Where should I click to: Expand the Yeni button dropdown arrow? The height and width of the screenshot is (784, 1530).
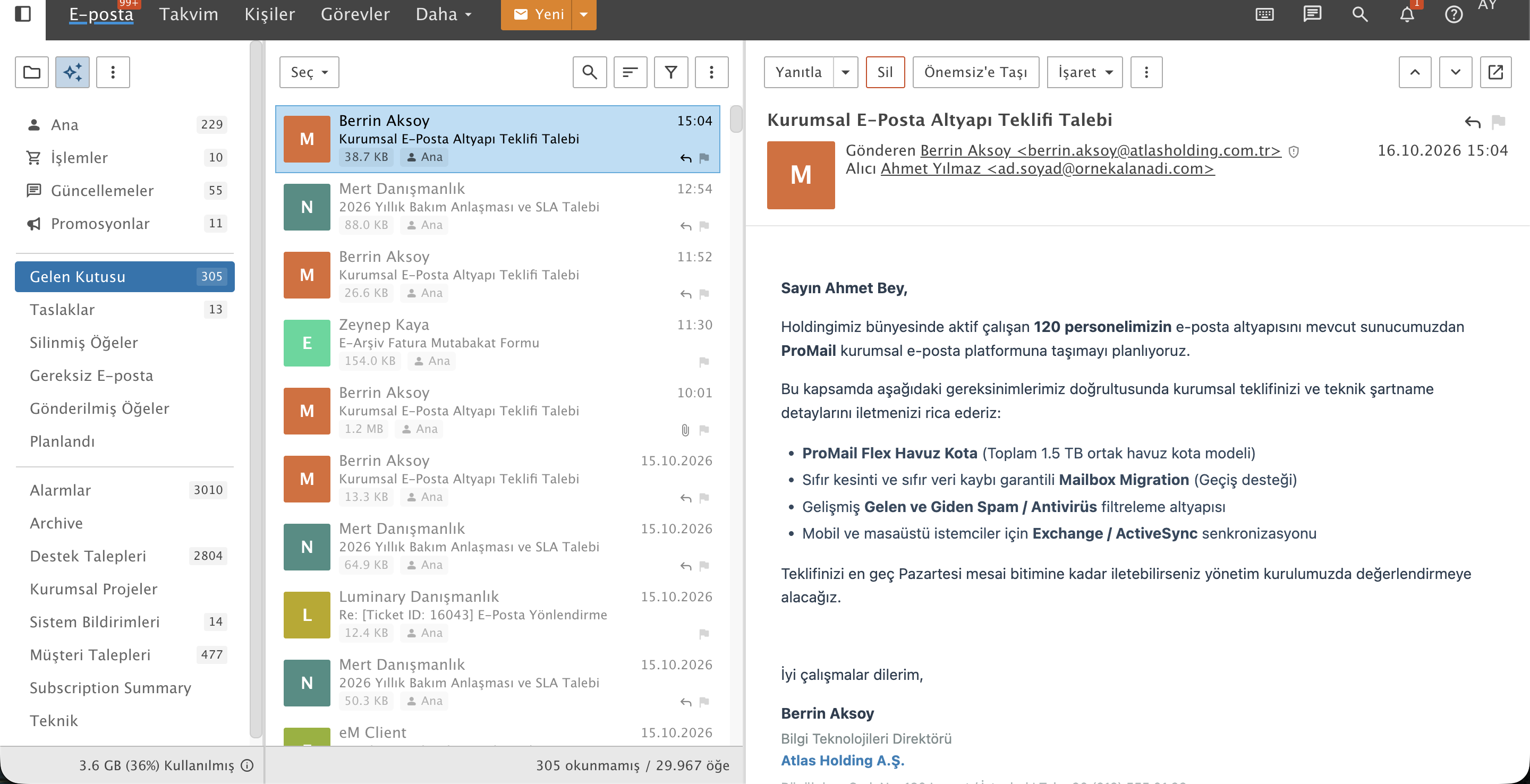point(584,14)
